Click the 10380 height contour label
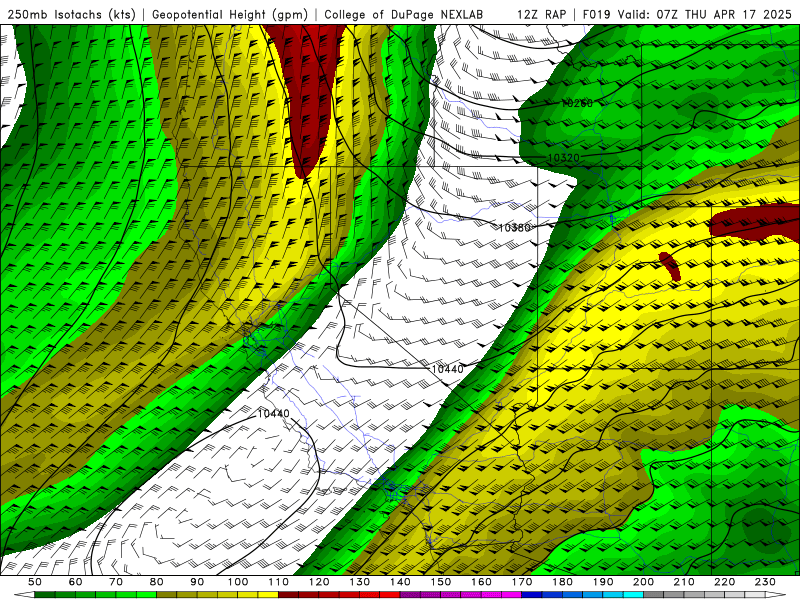The width and height of the screenshot is (800, 600). point(514,228)
